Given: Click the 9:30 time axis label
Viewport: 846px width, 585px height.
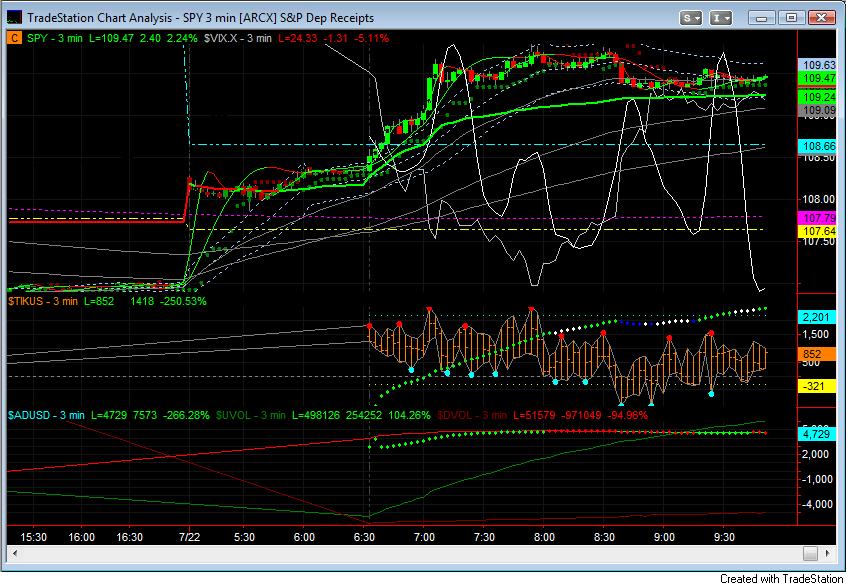Looking at the screenshot, I should pyautogui.click(x=724, y=537).
